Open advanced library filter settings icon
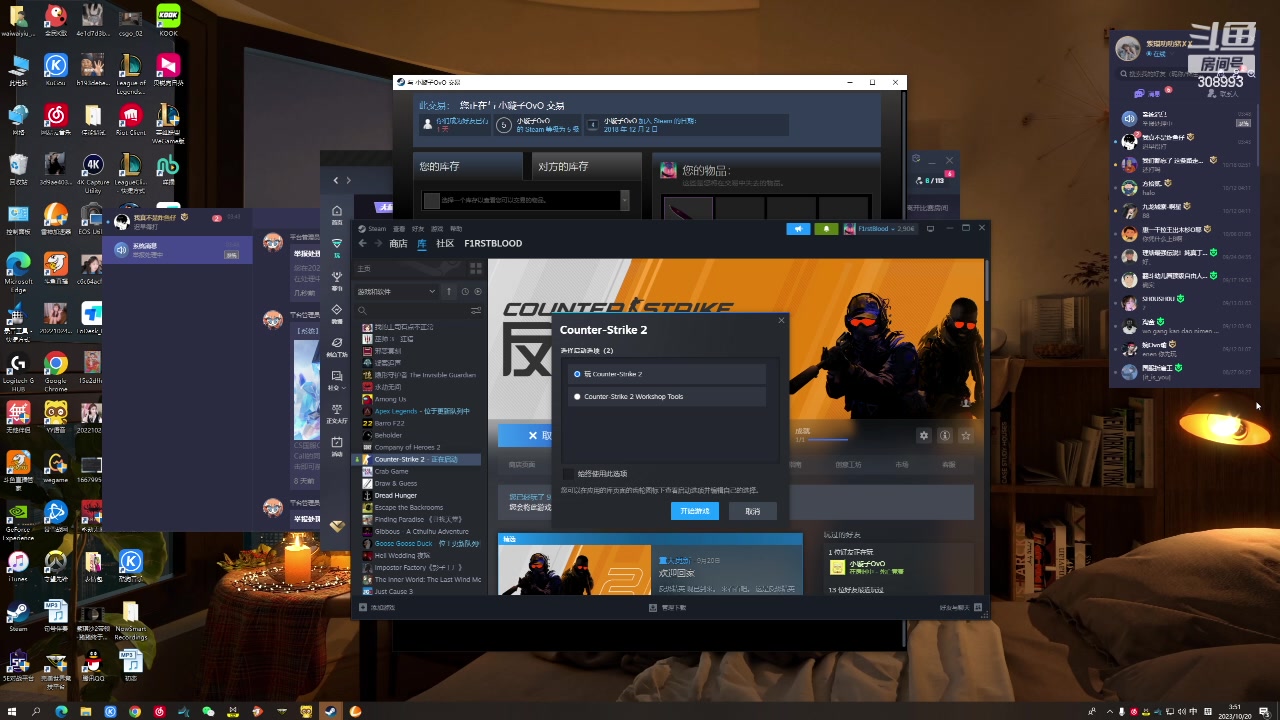 tap(476, 311)
